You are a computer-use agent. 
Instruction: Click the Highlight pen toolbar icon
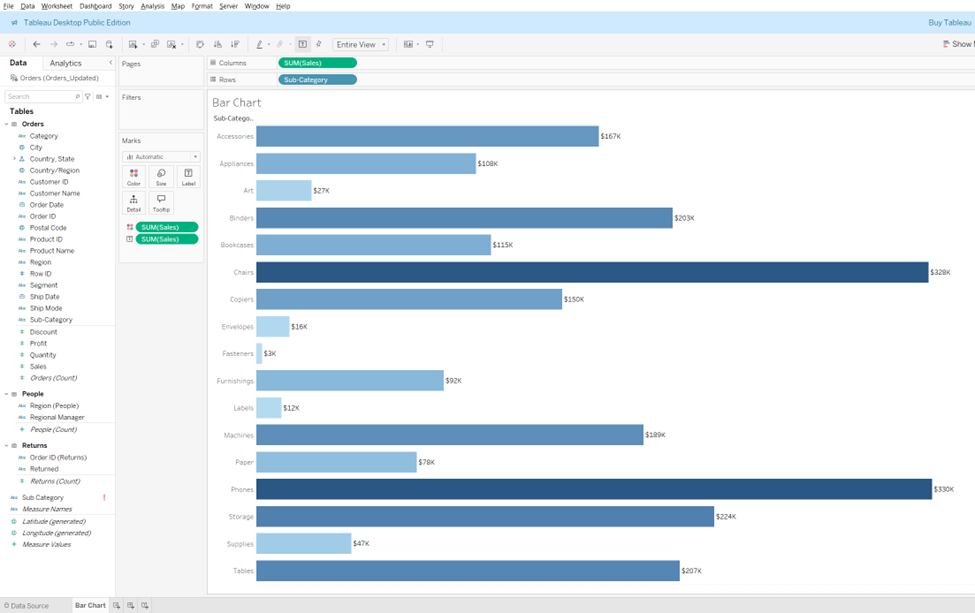pos(259,44)
